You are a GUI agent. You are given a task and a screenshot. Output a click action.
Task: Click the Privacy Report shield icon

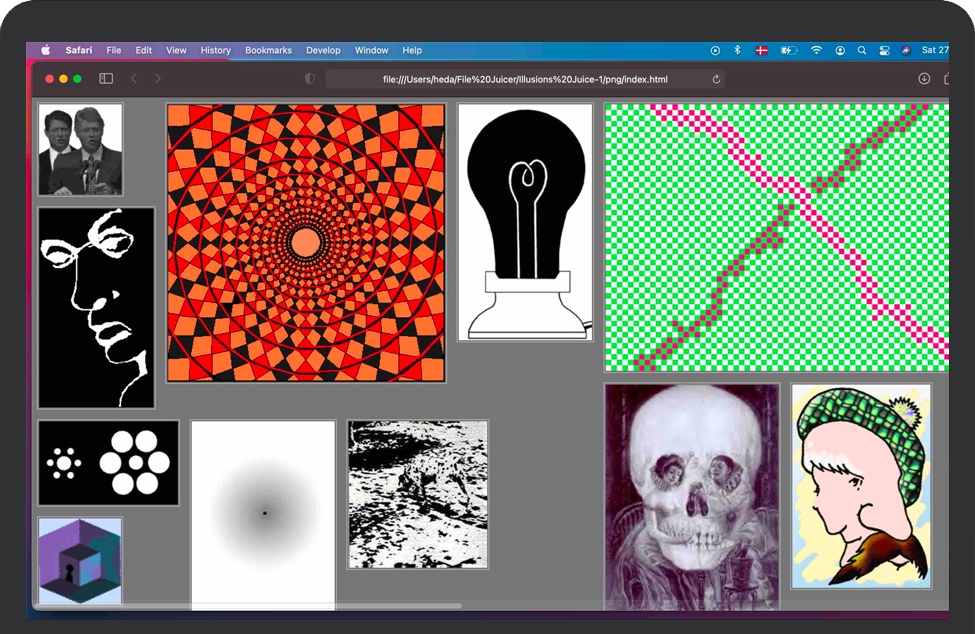[310, 79]
